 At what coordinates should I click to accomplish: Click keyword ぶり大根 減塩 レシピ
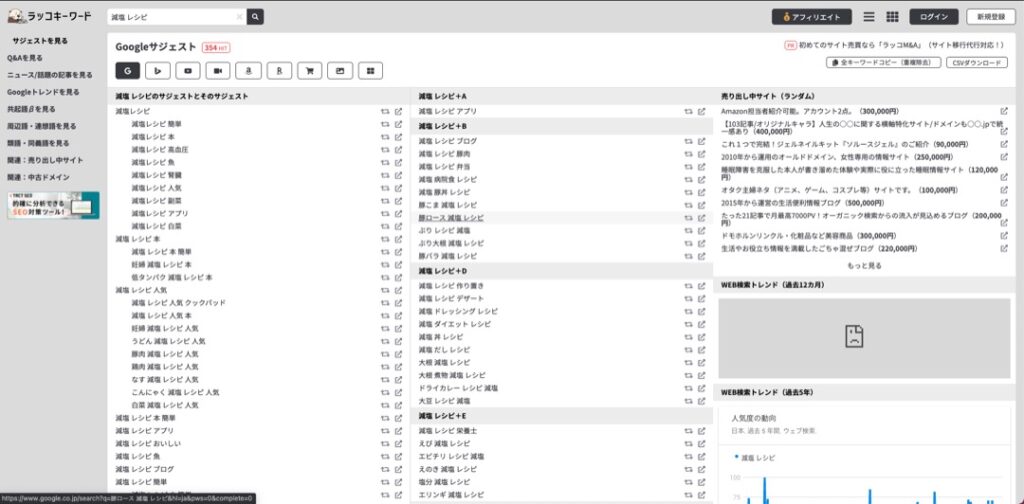click(451, 243)
